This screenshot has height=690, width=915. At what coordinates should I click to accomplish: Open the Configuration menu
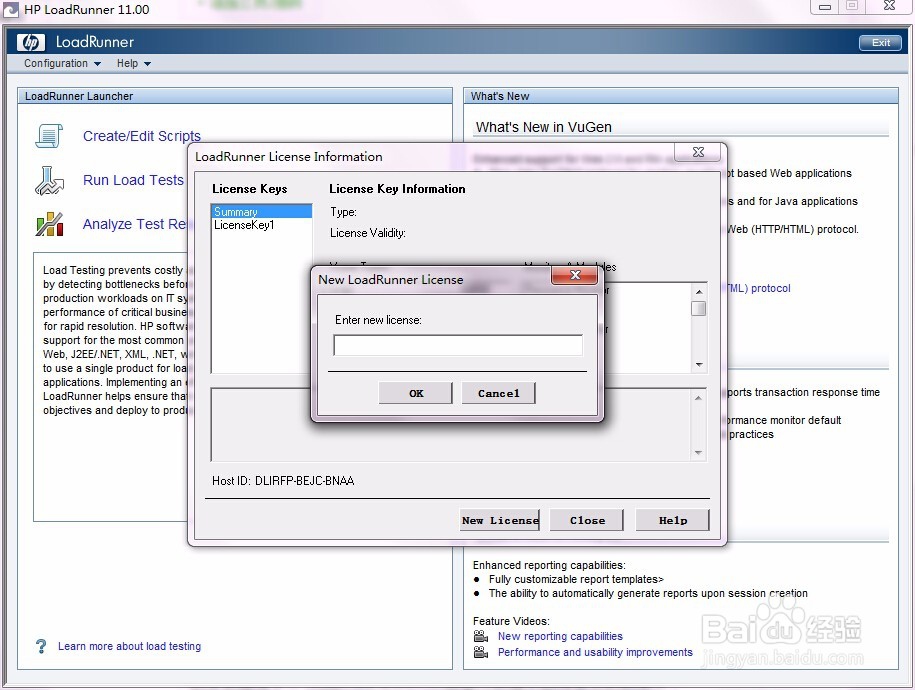(62, 63)
